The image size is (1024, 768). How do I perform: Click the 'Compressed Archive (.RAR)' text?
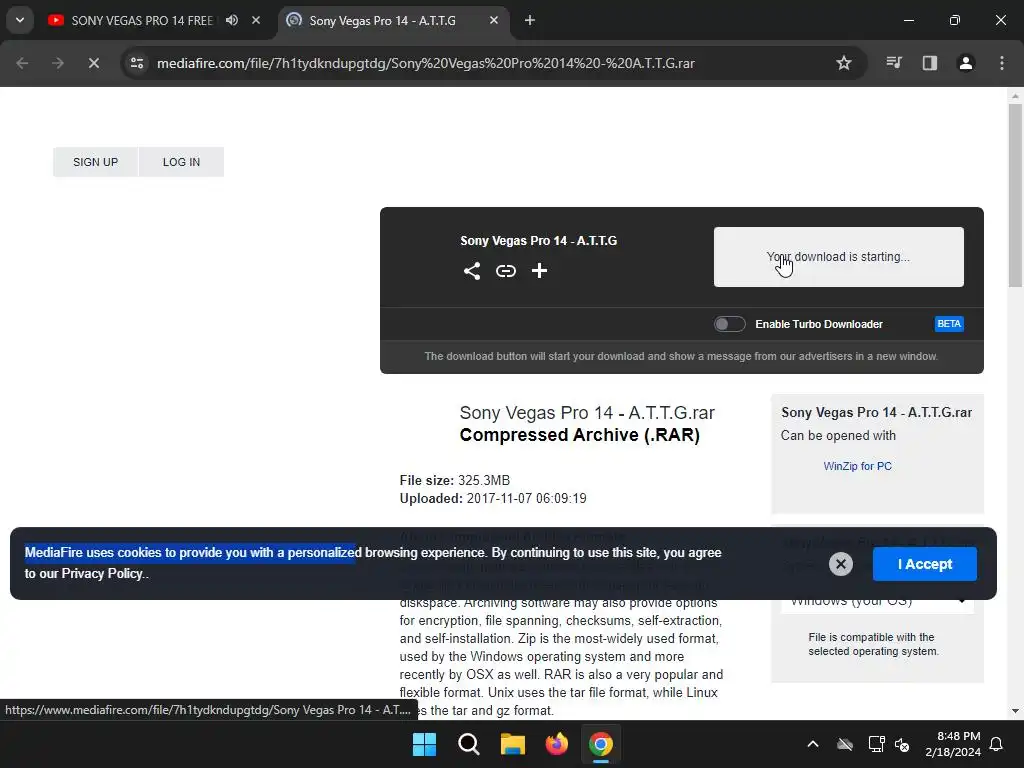(579, 435)
